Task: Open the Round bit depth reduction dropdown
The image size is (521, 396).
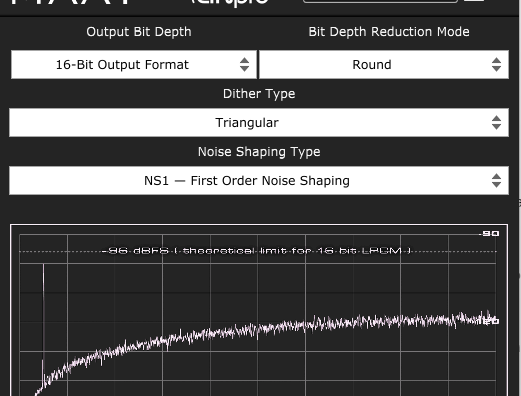Action: 384,65
